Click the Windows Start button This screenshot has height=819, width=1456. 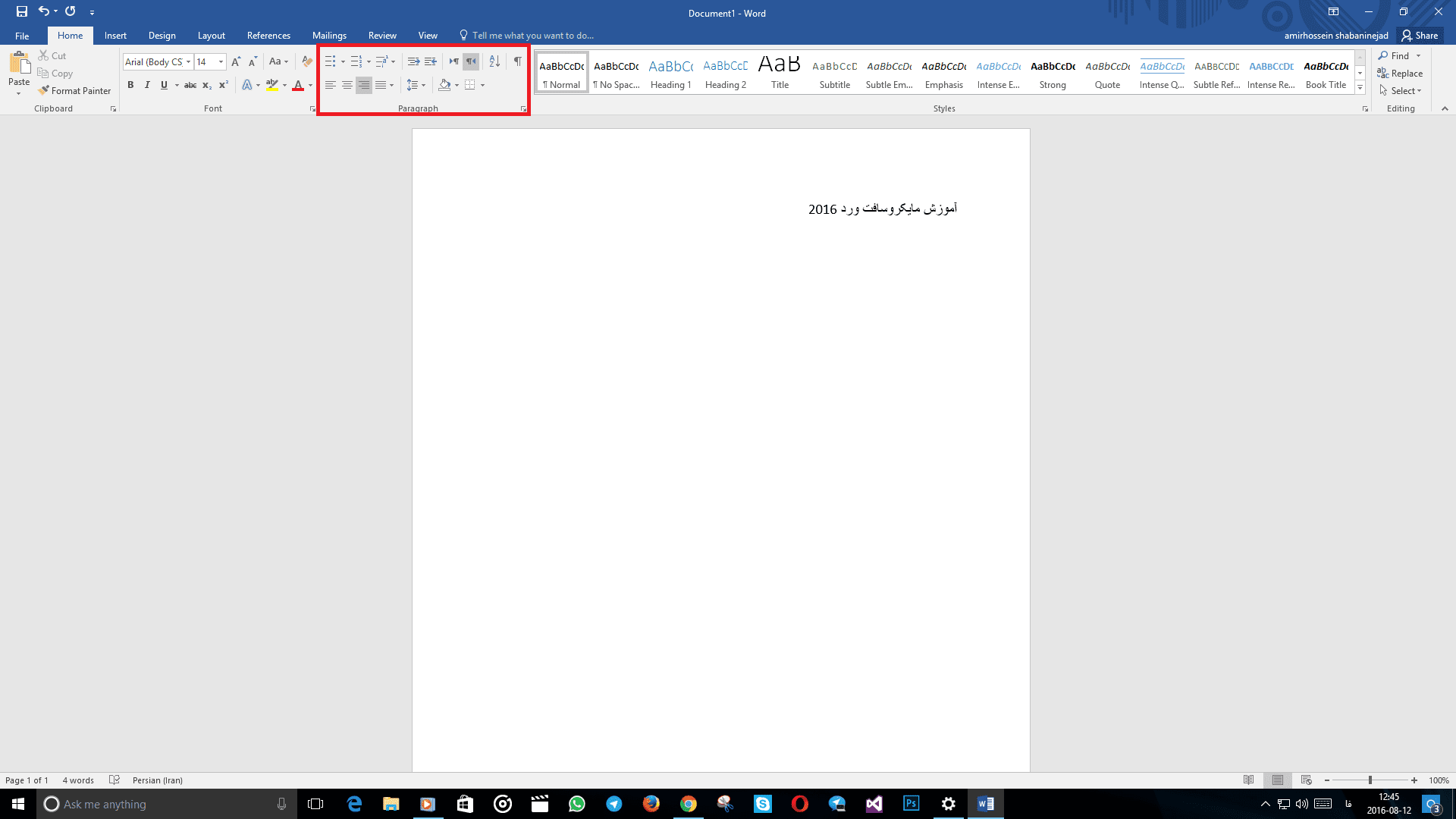[x=18, y=804]
